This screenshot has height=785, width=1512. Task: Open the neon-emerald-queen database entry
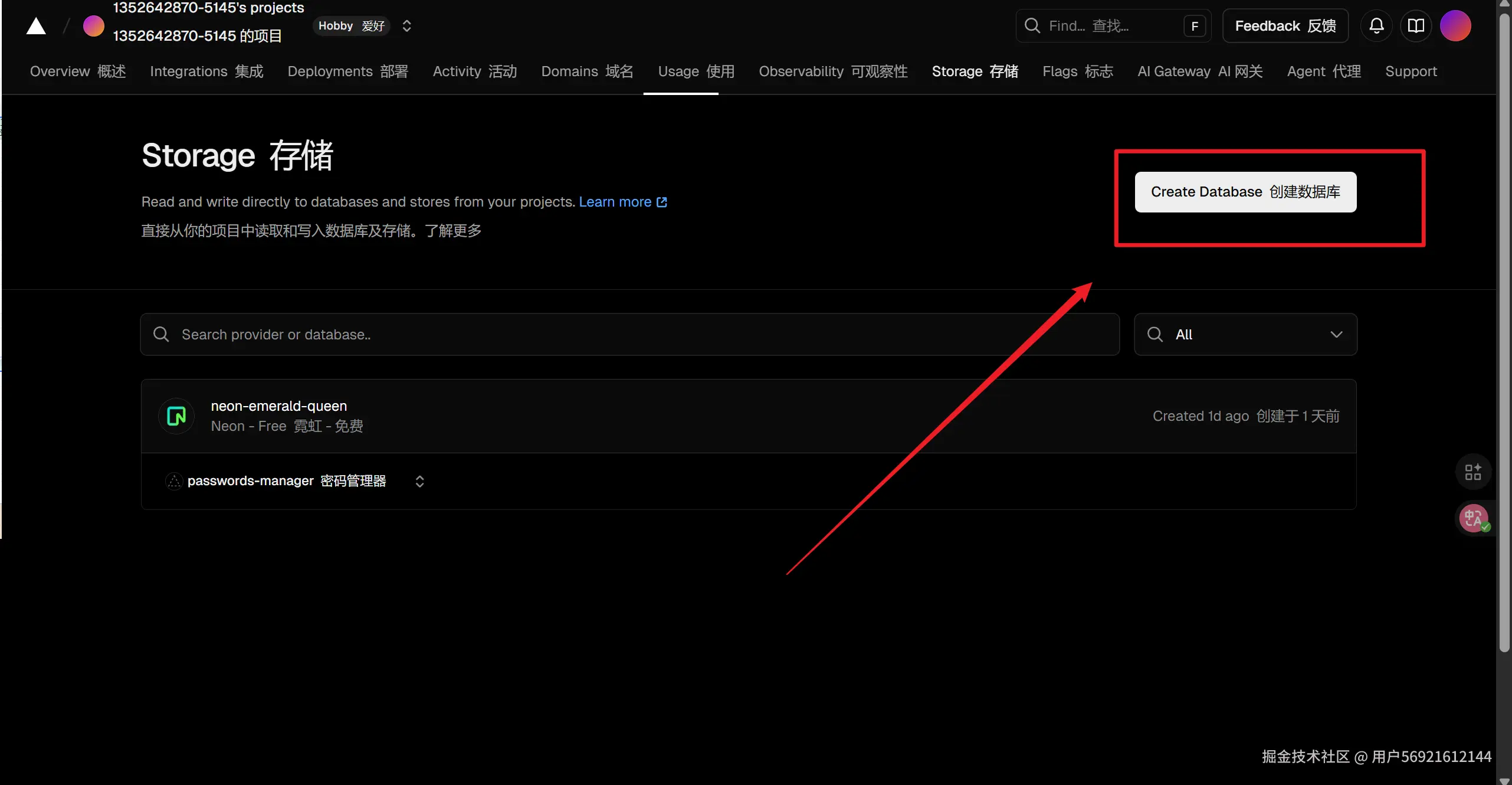(278, 406)
